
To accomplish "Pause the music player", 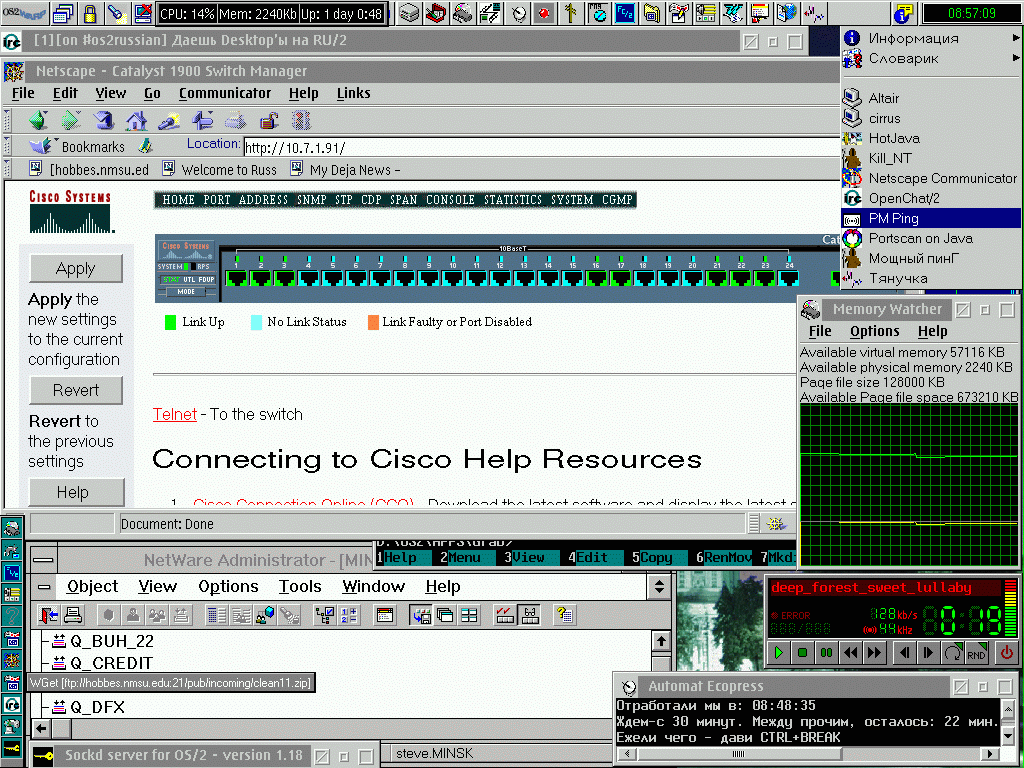I will coord(826,652).
